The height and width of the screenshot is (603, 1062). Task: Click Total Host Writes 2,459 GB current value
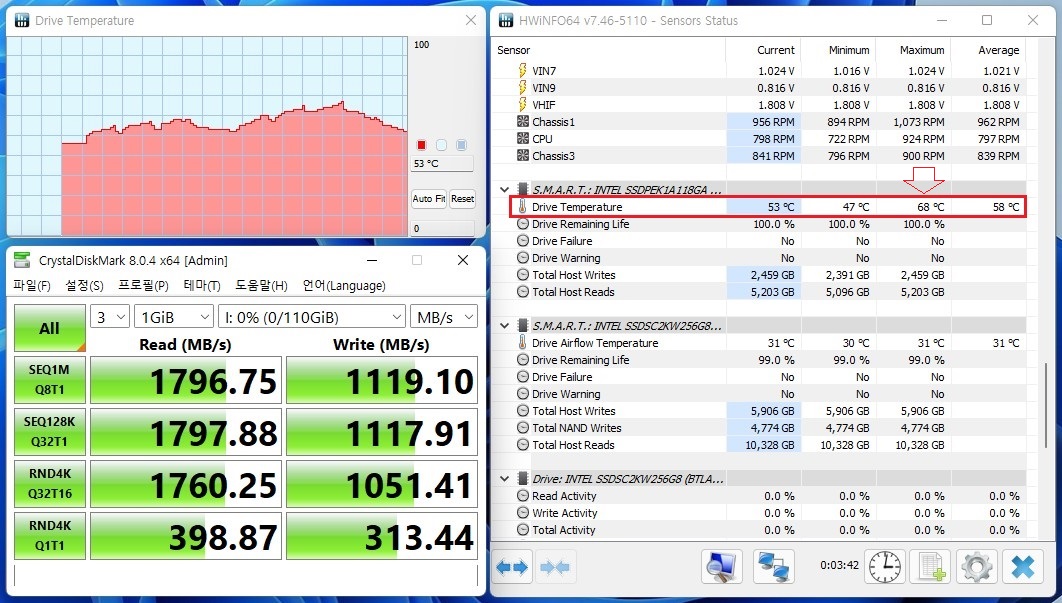tap(772, 275)
